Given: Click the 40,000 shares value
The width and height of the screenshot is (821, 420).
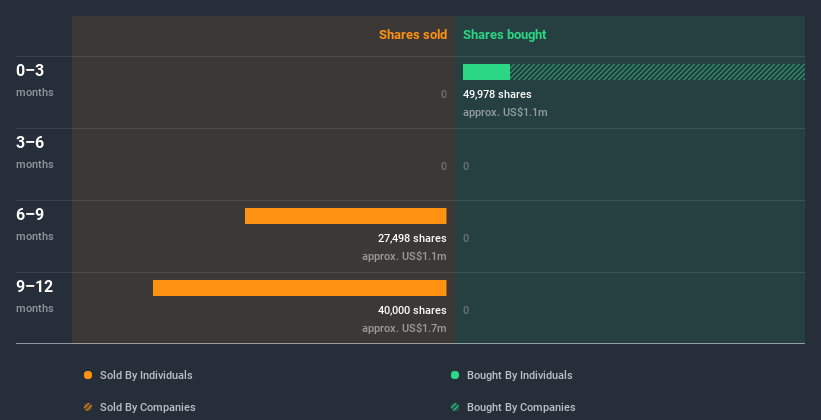Looking at the screenshot, I should click(x=412, y=310).
